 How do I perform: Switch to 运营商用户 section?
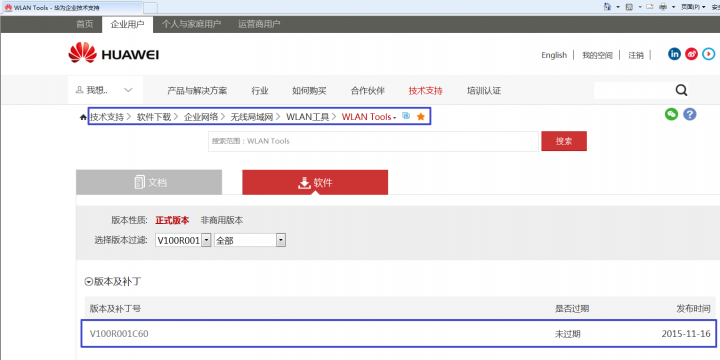pos(259,24)
